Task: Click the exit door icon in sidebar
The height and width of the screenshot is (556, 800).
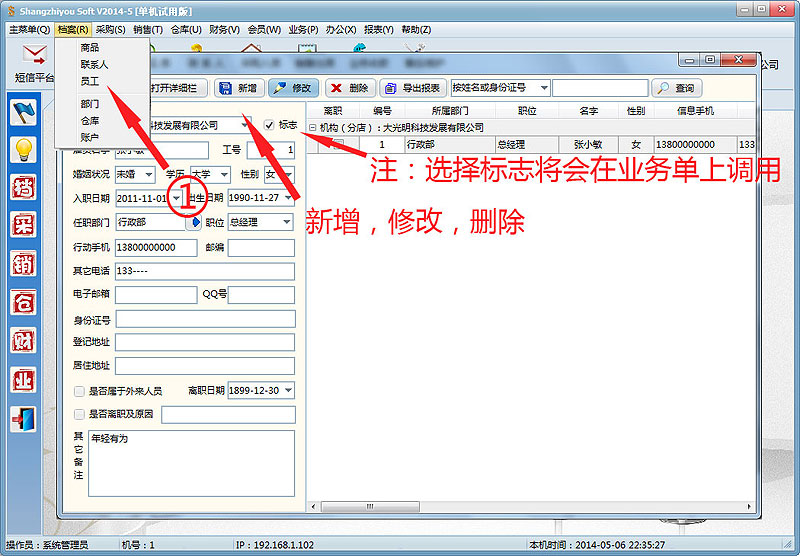Action: [23, 419]
